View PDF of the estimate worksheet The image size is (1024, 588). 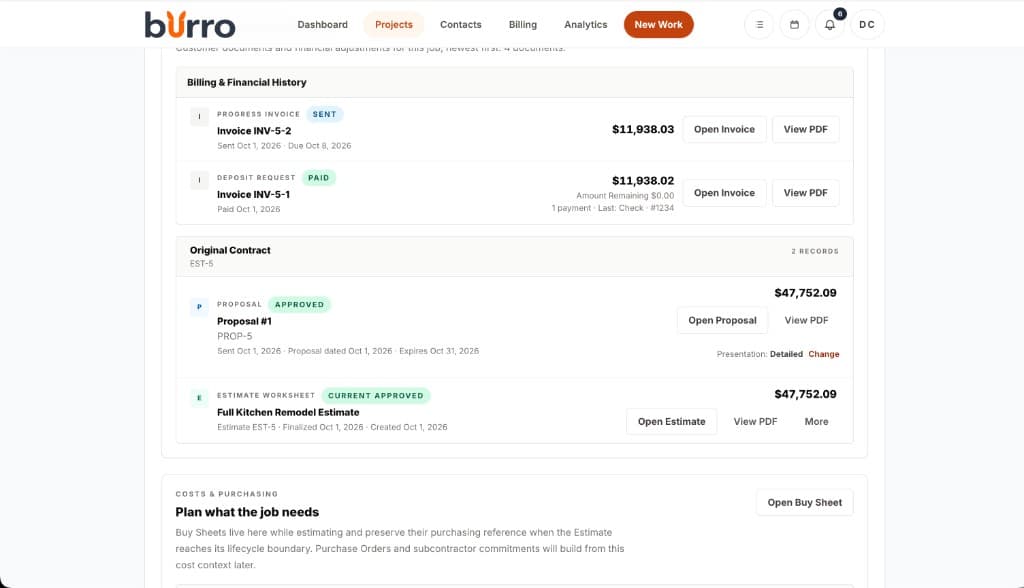(x=755, y=421)
